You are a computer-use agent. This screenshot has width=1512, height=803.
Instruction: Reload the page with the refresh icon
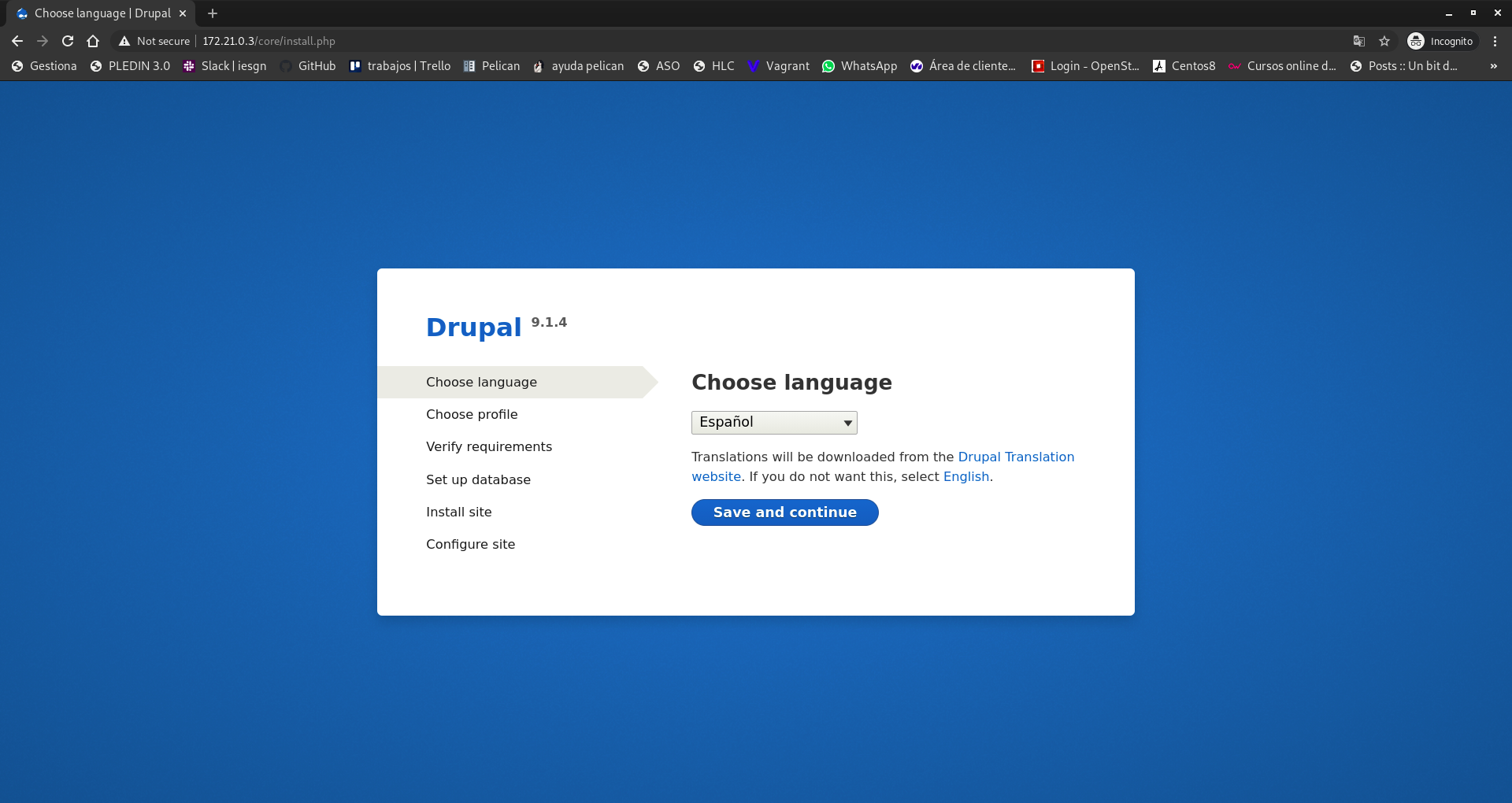[68, 41]
